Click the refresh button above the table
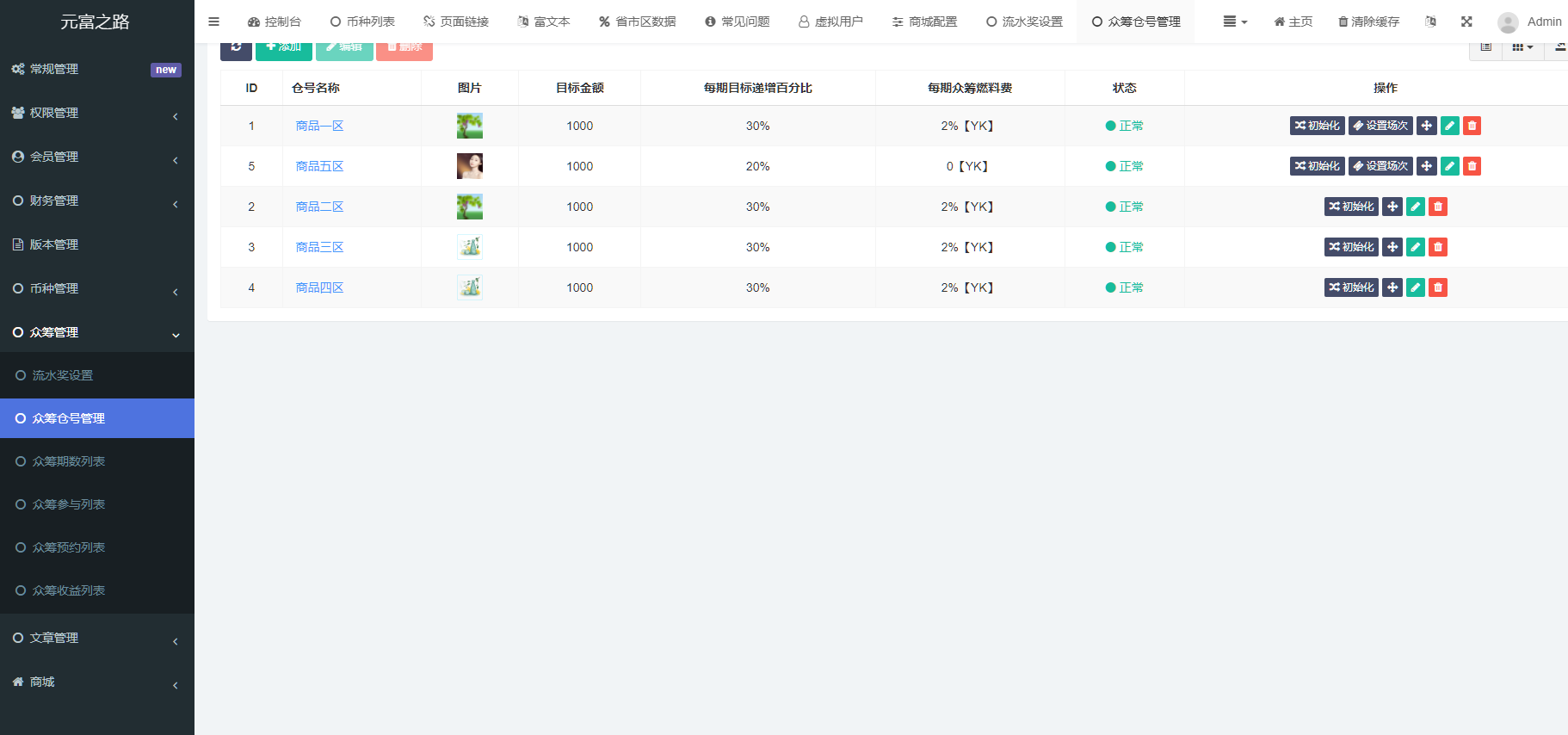The image size is (1568, 735). 236,47
